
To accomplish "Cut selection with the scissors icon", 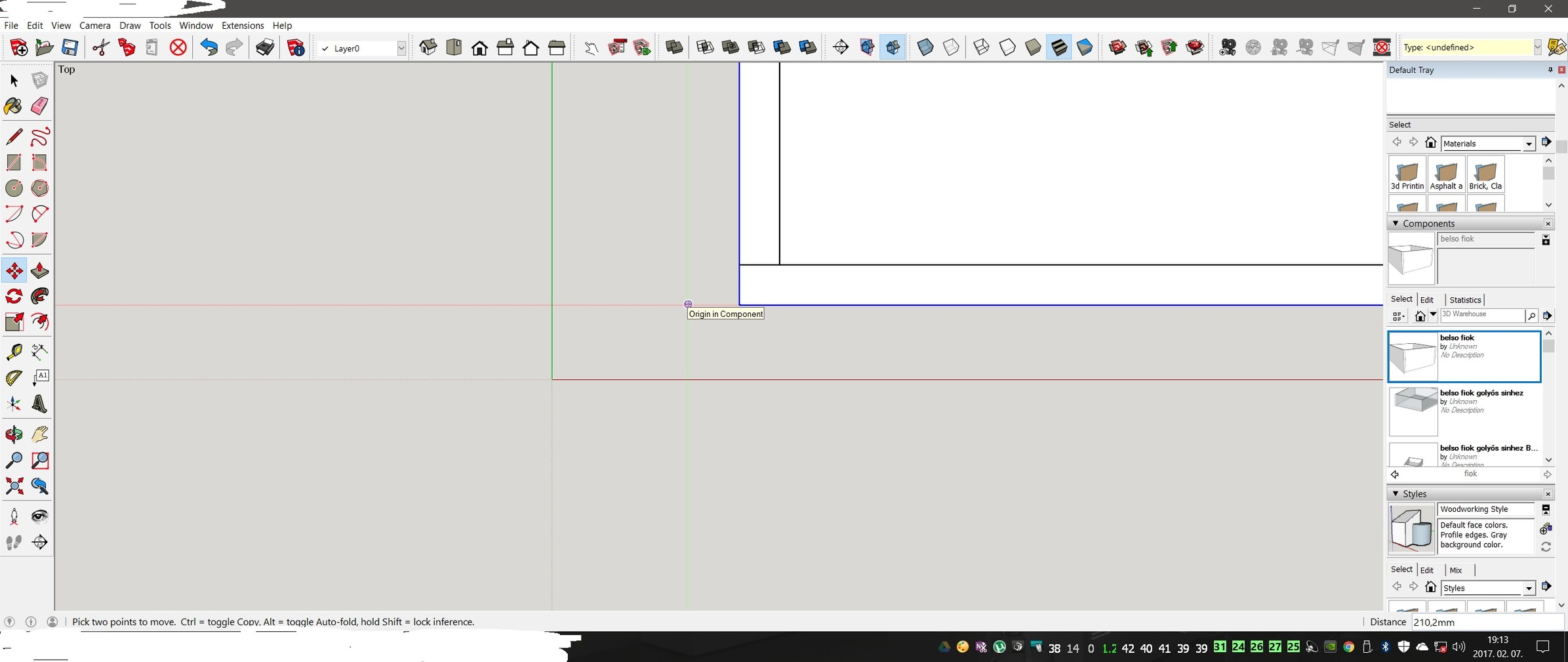I will pyautogui.click(x=100, y=47).
